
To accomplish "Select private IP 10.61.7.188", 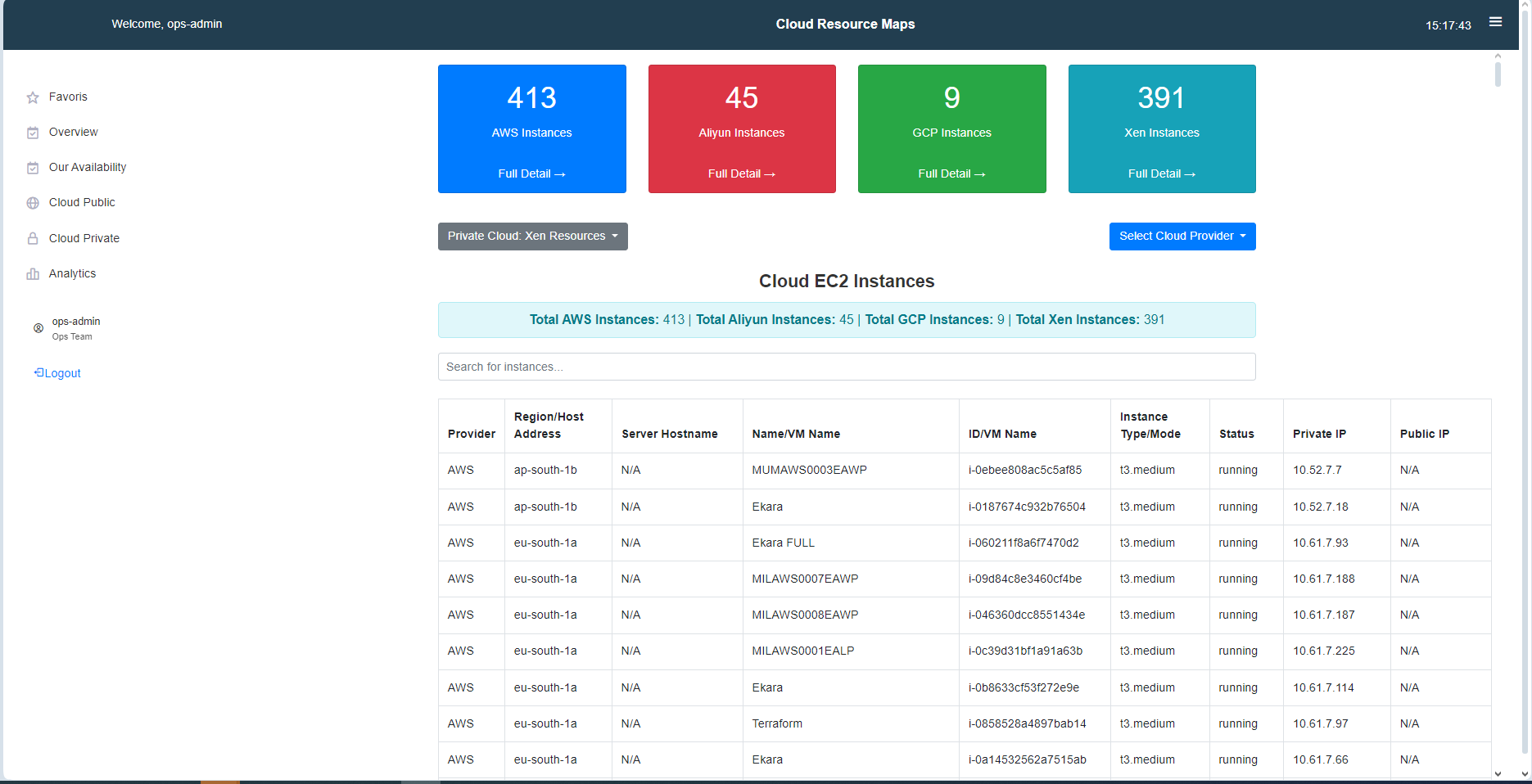I will pos(1324,579).
